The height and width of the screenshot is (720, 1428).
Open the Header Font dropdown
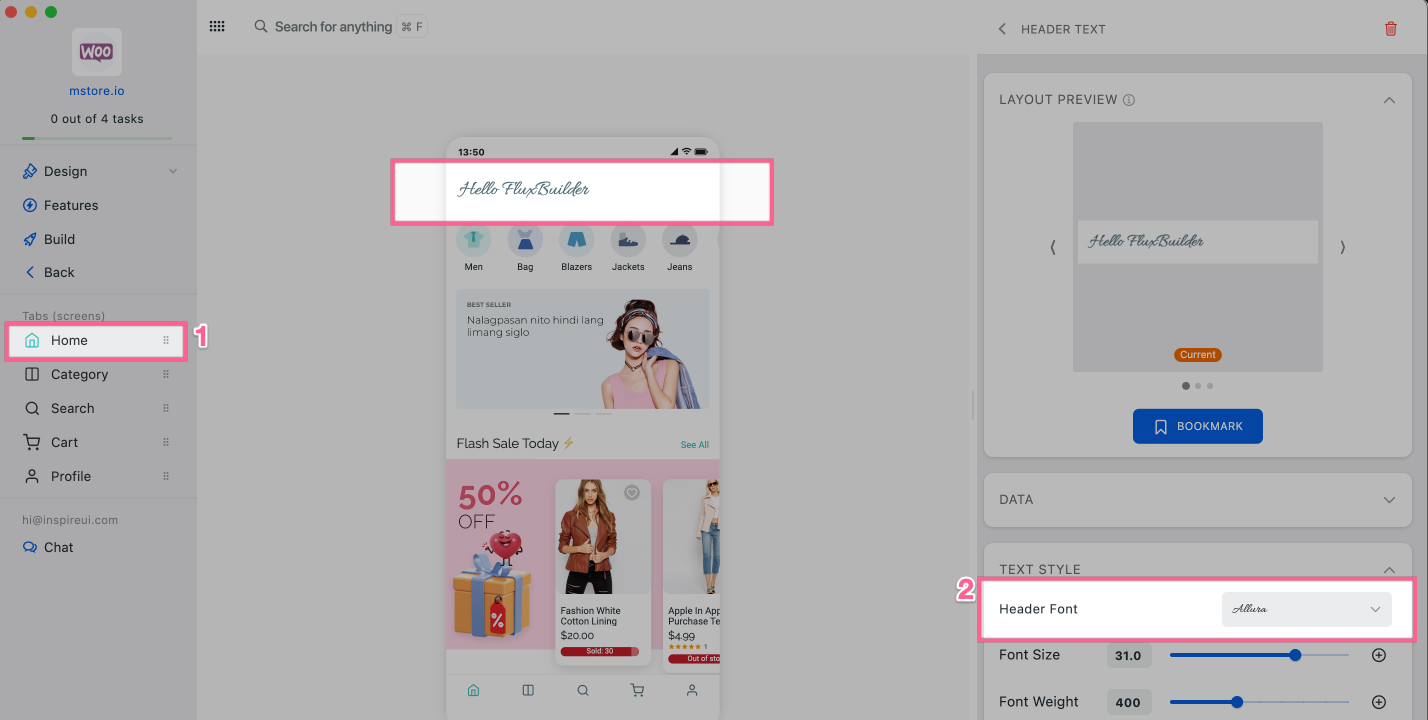(x=1306, y=609)
